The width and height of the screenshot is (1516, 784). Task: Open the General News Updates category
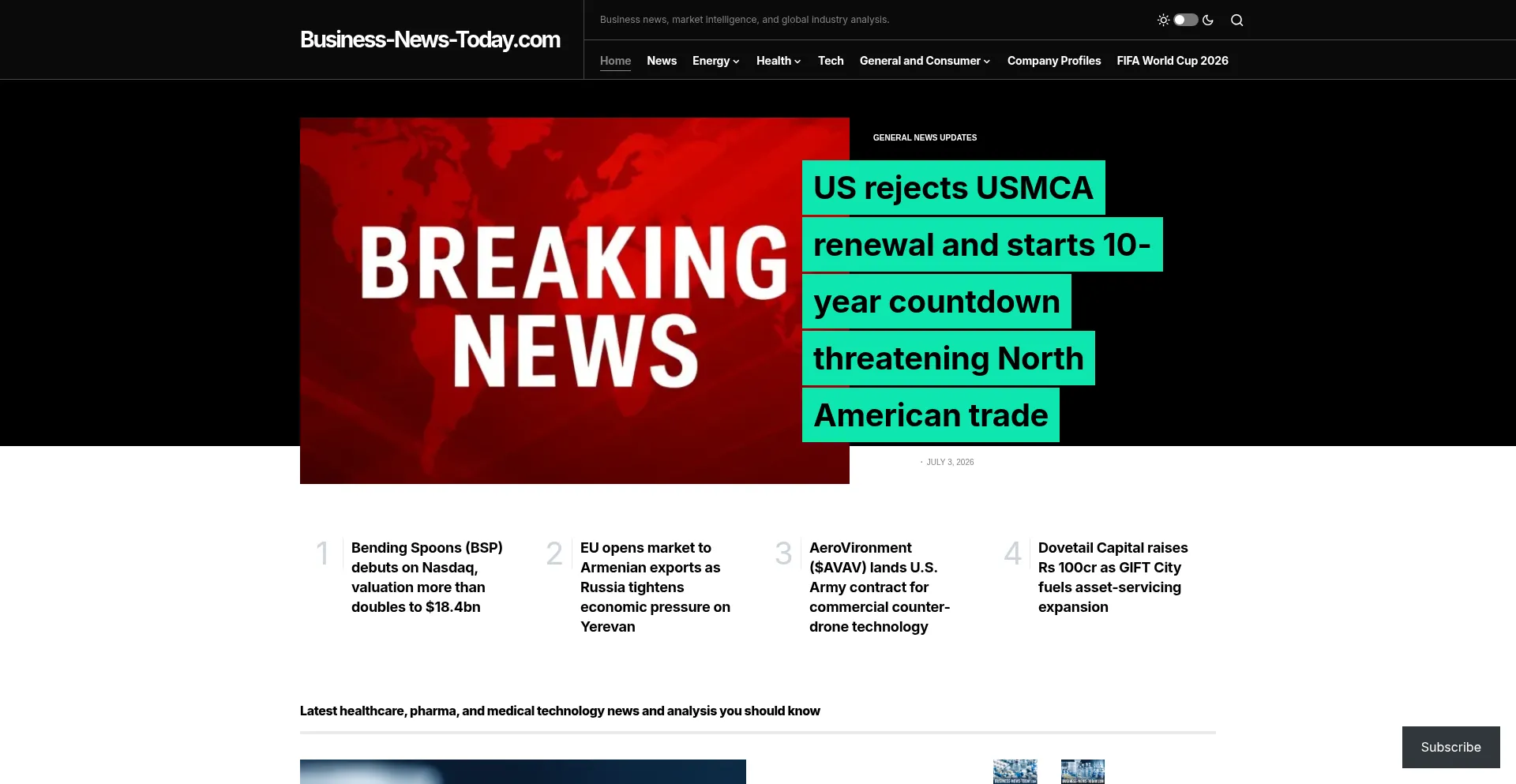[925, 137]
